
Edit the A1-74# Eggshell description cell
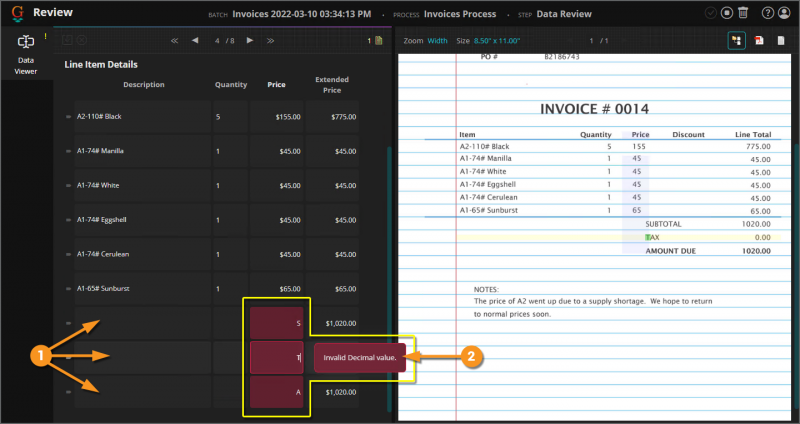tap(142, 220)
